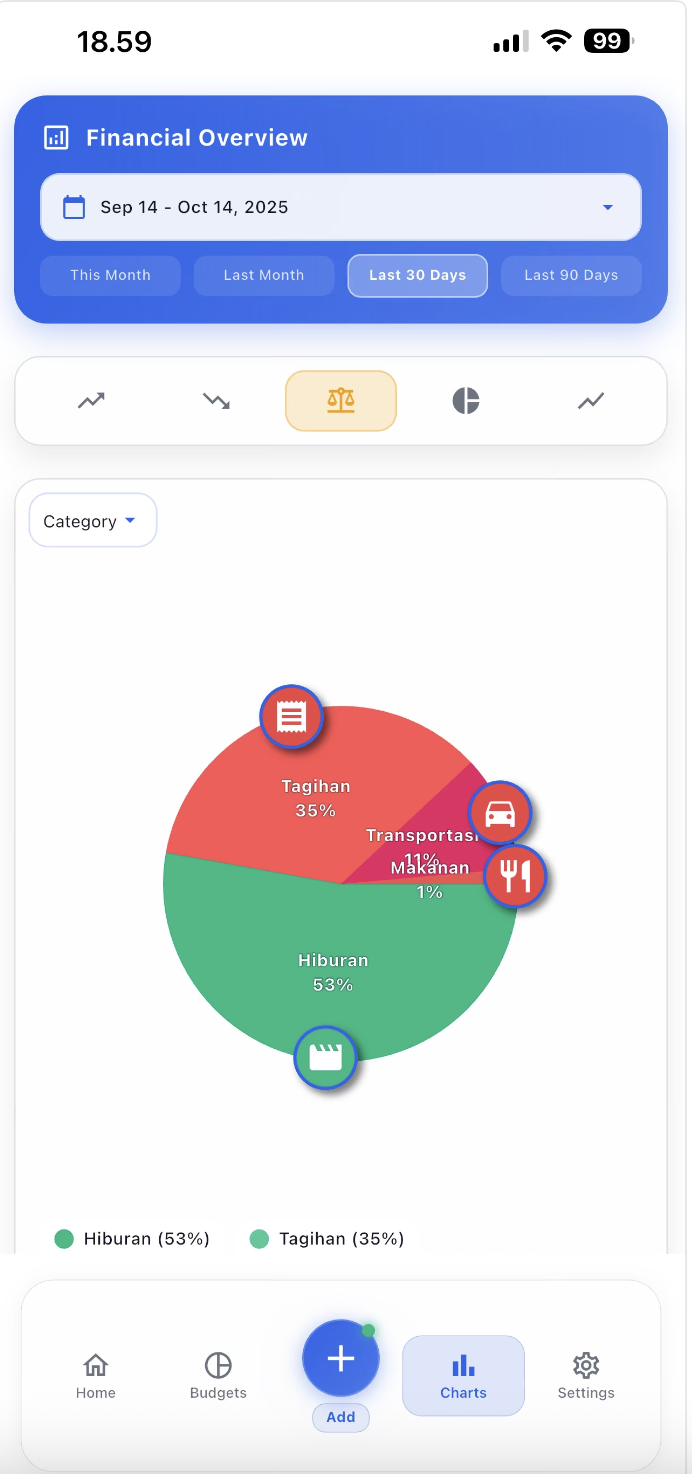The width and height of the screenshot is (692, 1474).
Task: Click the utensils icon for Makanan
Action: click(x=515, y=876)
